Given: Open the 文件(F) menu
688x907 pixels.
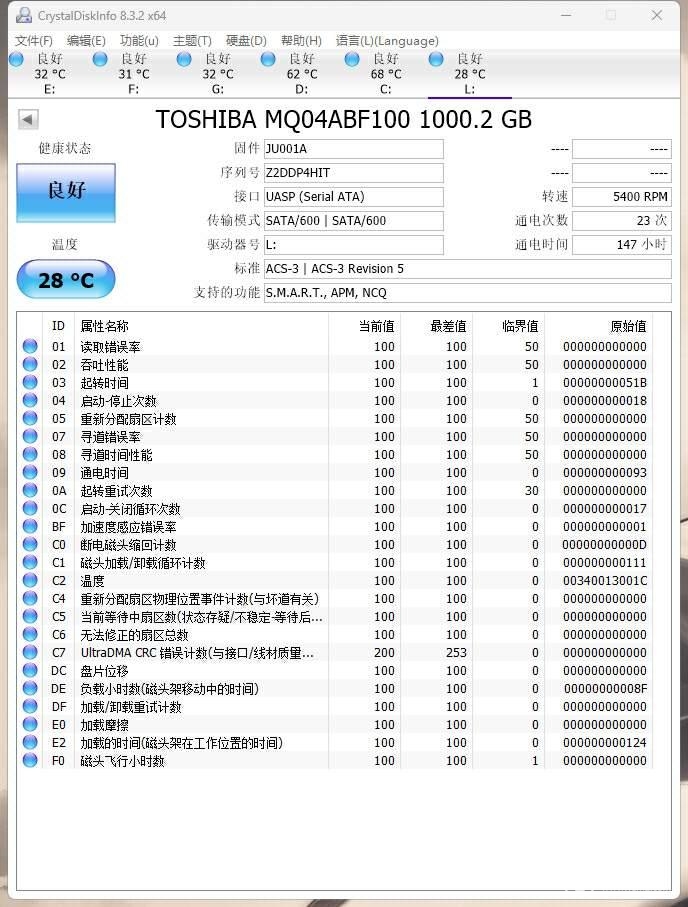Looking at the screenshot, I should click(34, 40).
